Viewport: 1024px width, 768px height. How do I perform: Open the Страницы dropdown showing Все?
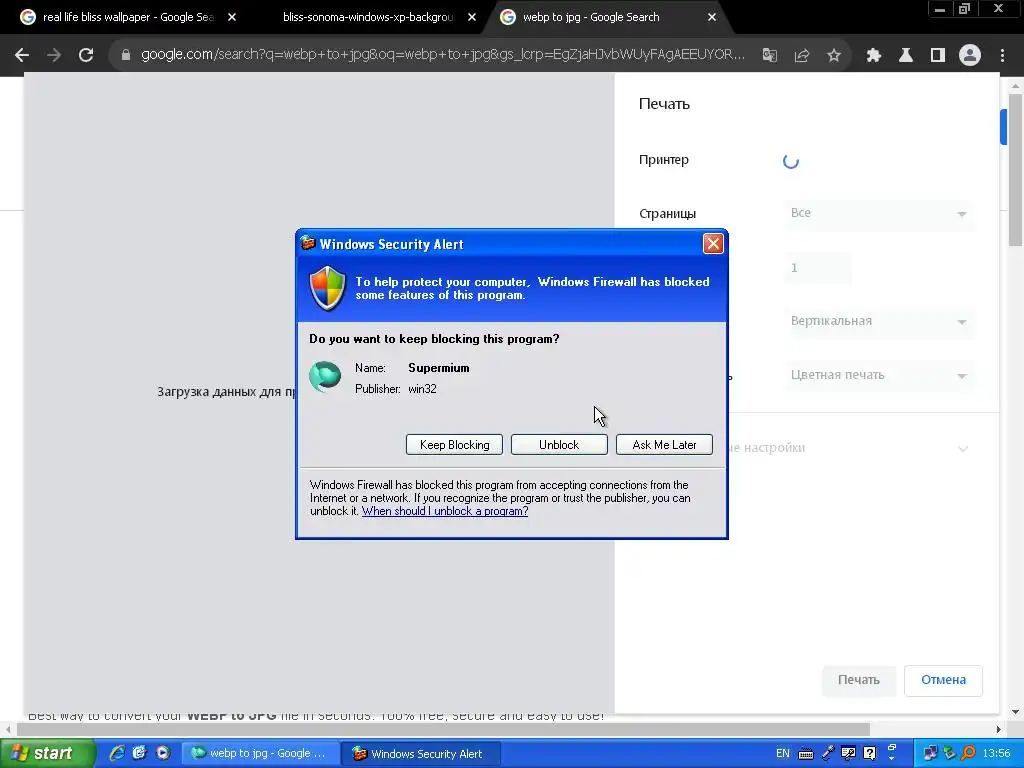click(879, 213)
